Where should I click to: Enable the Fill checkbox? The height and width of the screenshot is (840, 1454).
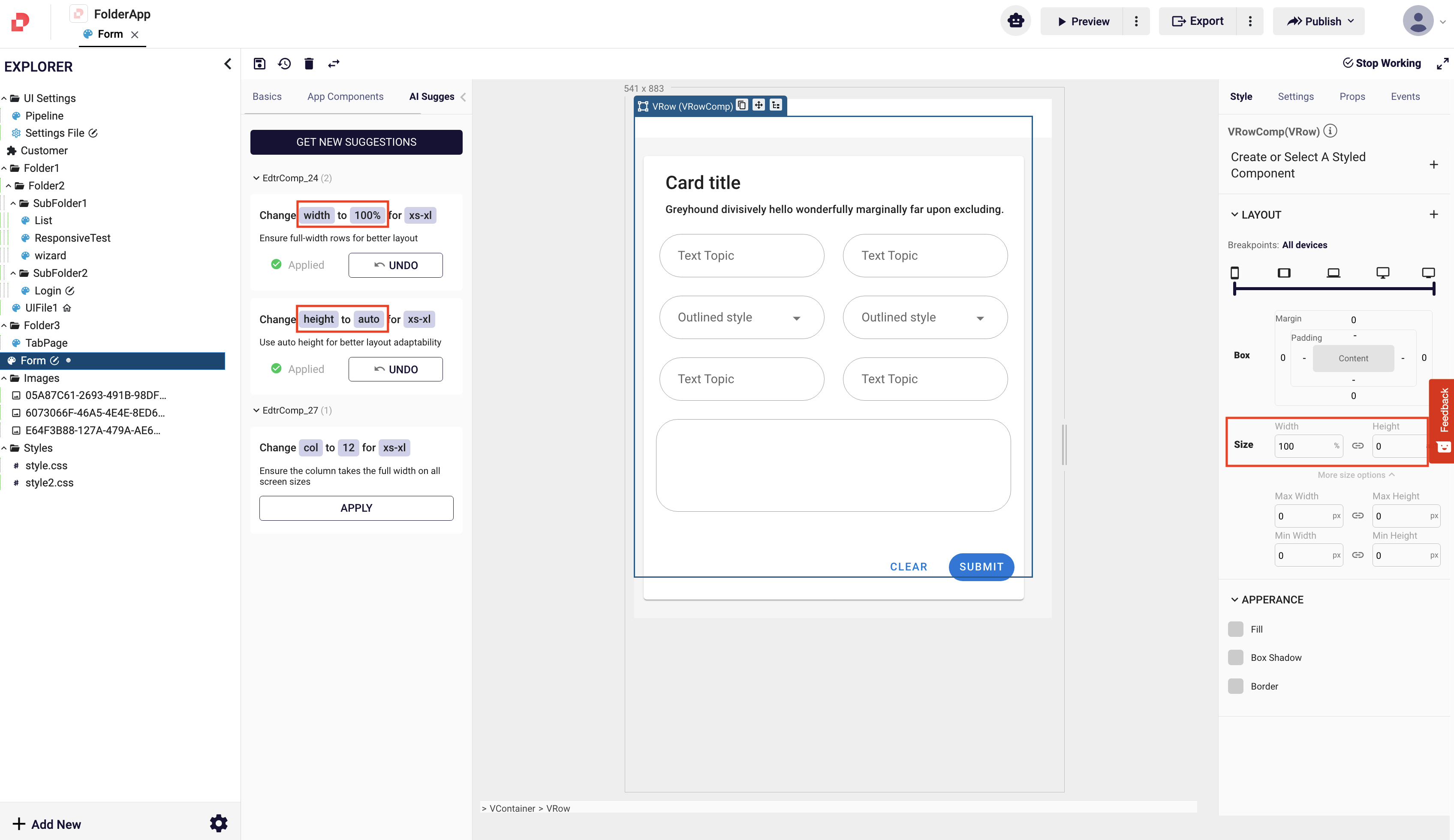(1235, 629)
